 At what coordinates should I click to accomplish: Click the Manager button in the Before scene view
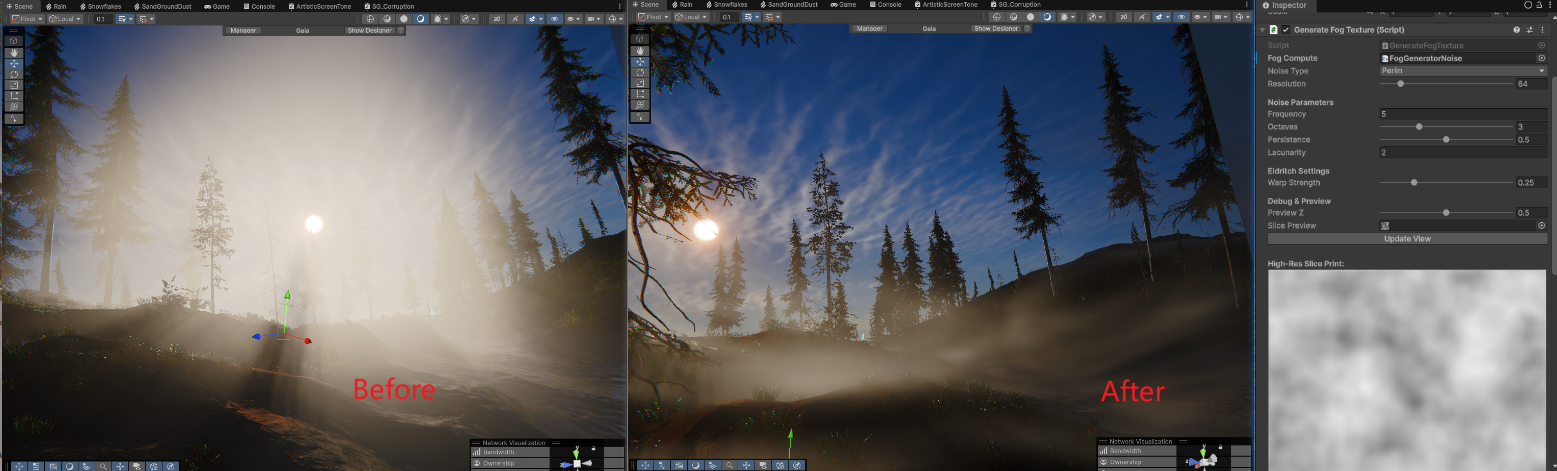243,30
